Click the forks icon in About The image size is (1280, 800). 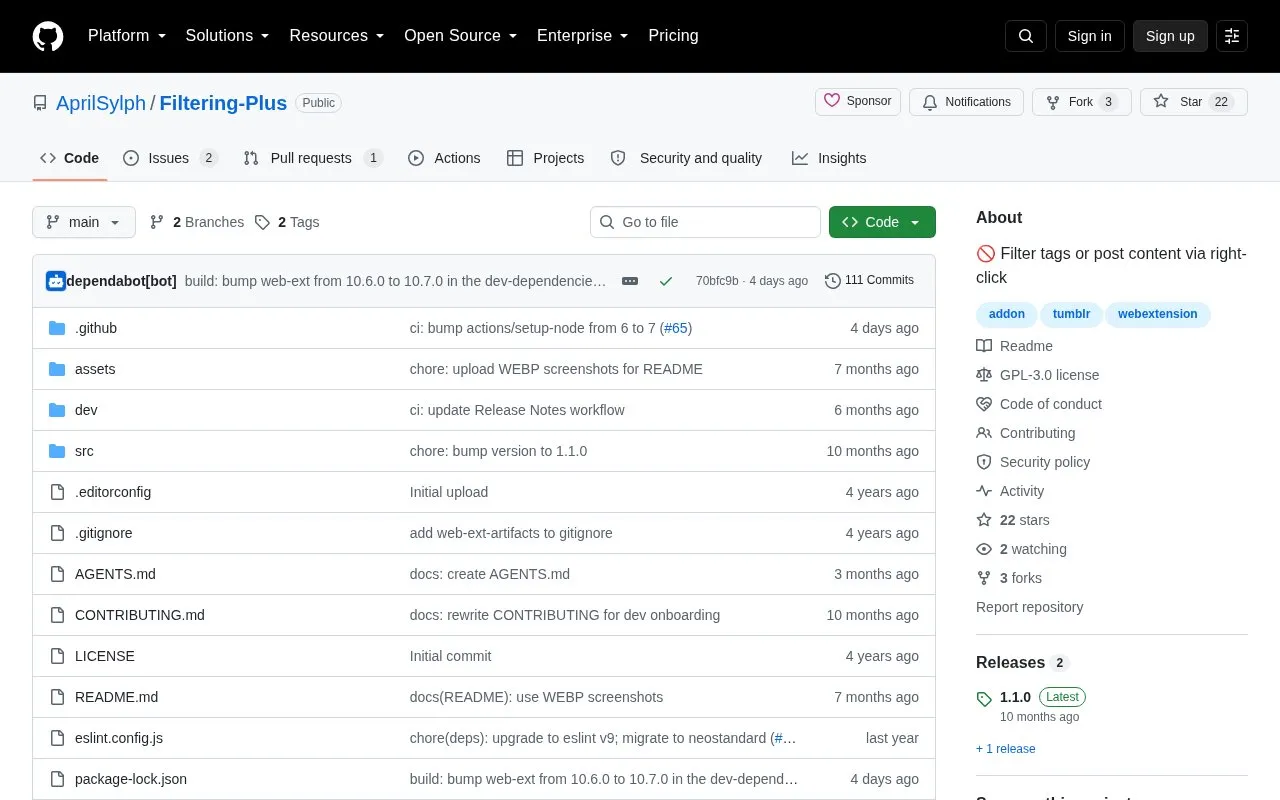[x=984, y=578]
